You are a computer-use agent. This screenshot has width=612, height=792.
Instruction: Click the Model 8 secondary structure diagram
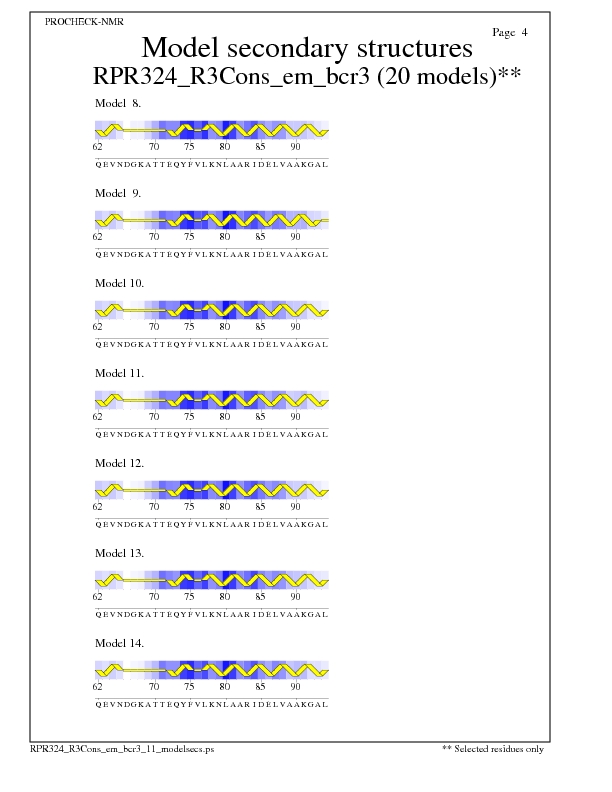click(x=212, y=130)
